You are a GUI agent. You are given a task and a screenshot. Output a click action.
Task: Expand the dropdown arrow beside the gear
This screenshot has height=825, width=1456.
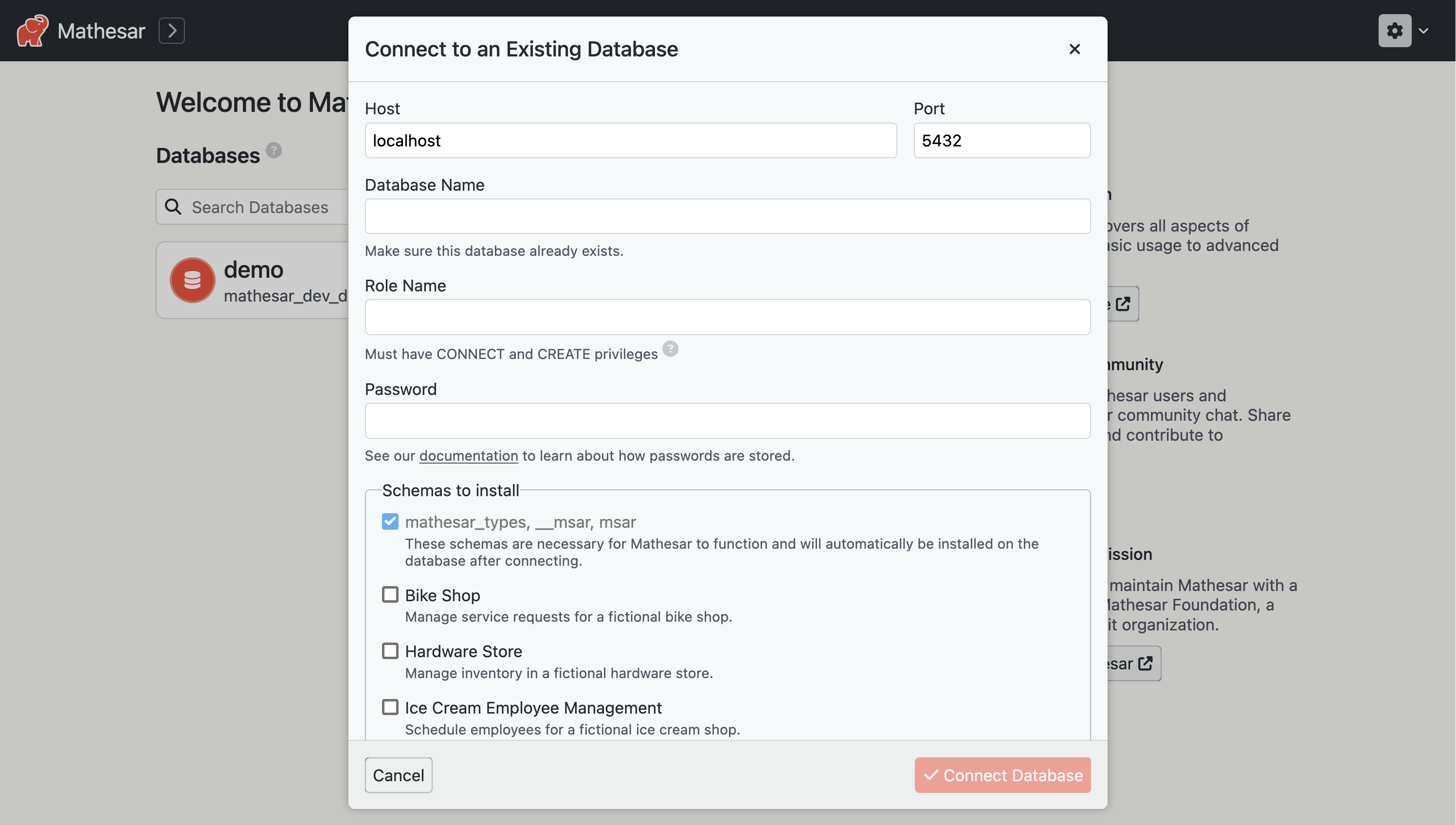[1424, 31]
